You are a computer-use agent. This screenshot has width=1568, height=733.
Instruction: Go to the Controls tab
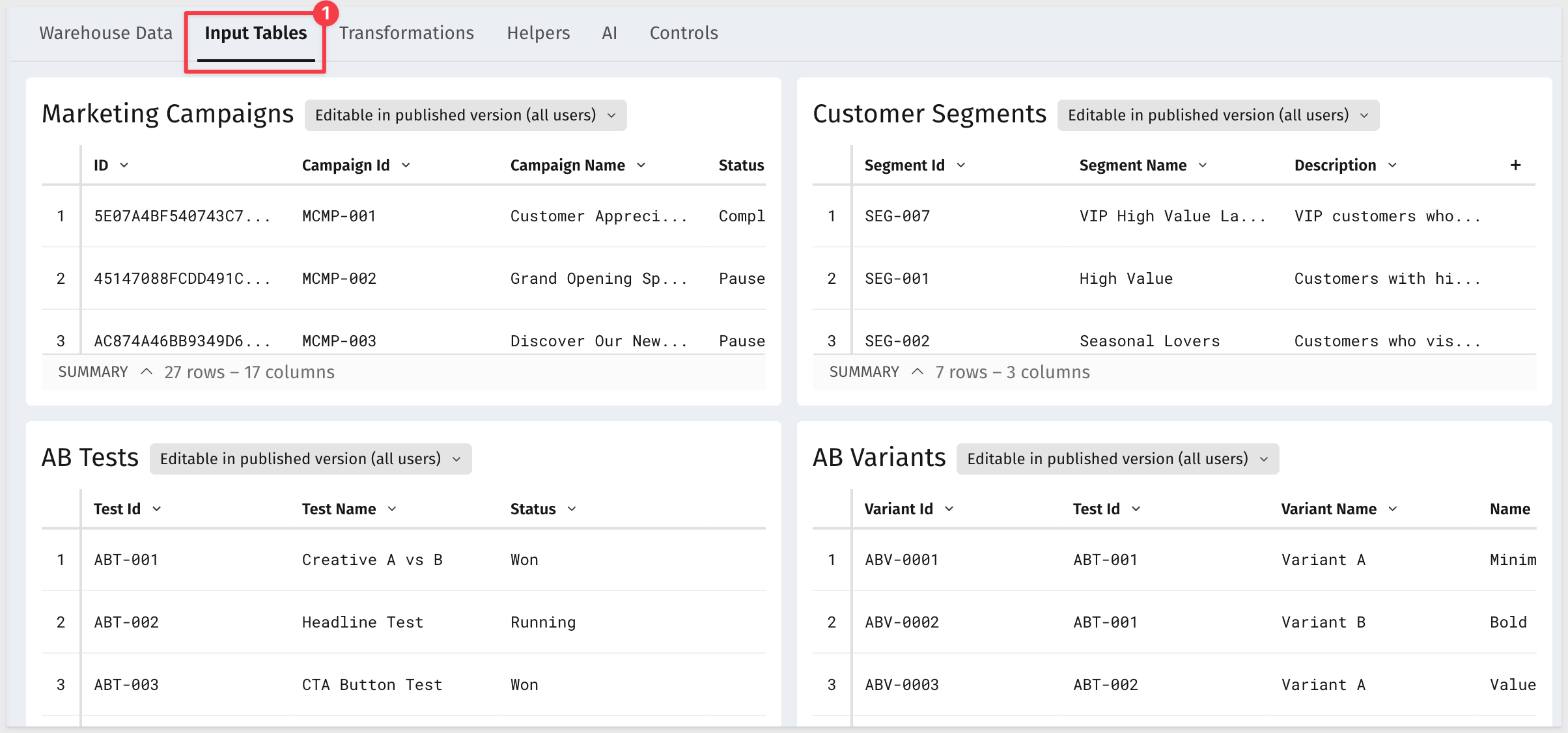(684, 33)
